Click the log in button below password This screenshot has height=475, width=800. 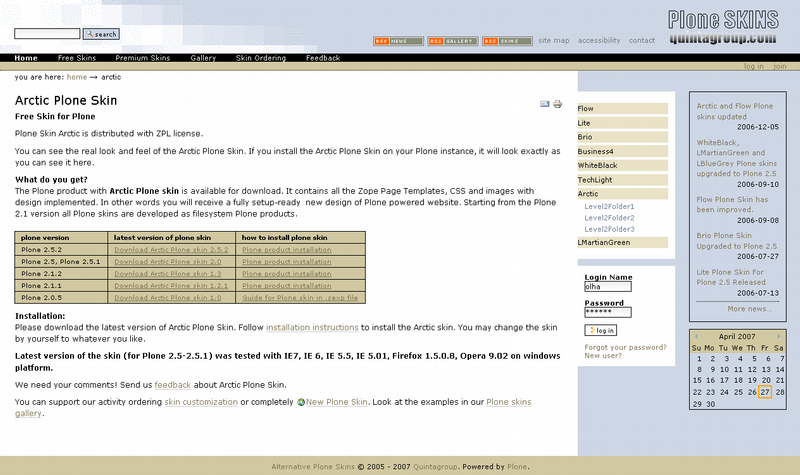tap(601, 330)
